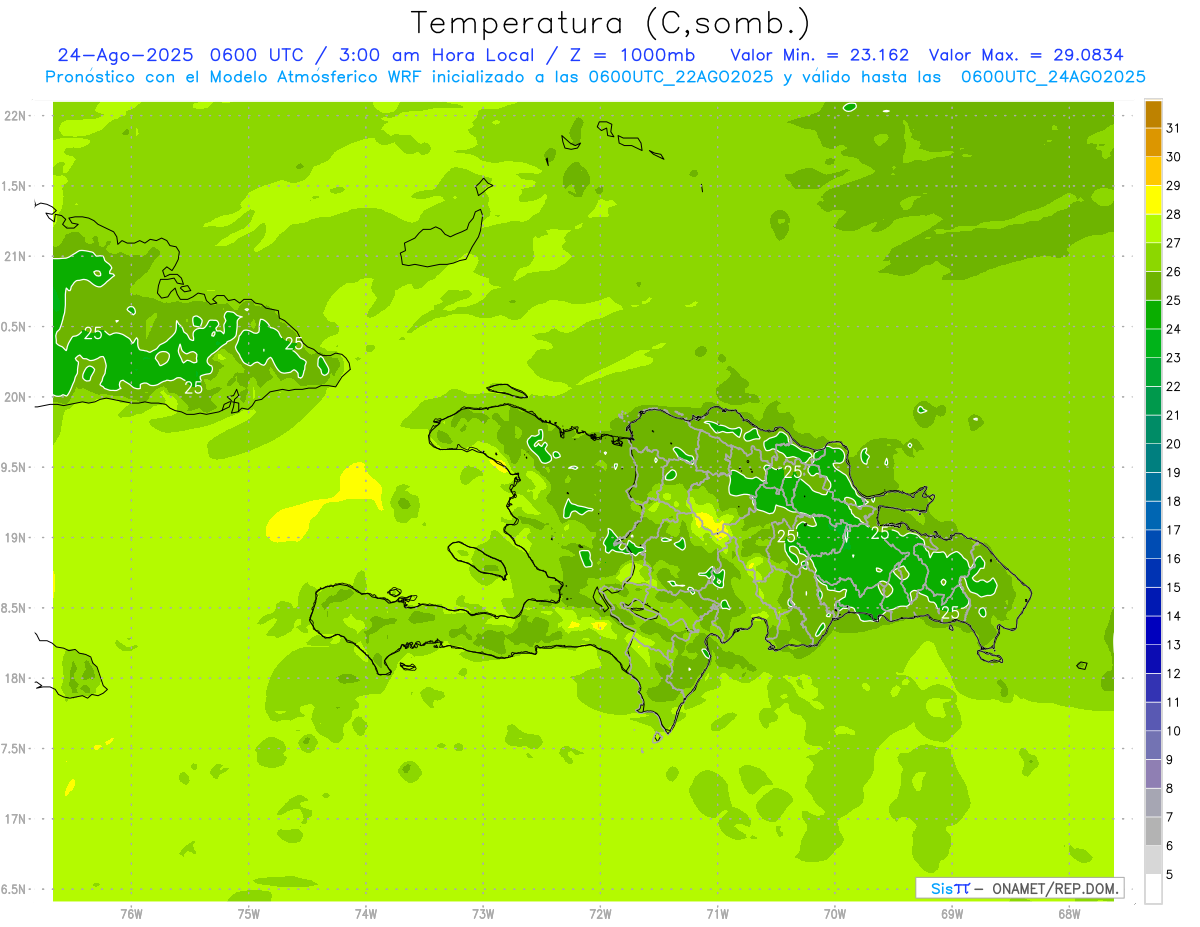Click the "22N" latitude label
The image size is (1200, 927).
14,116
